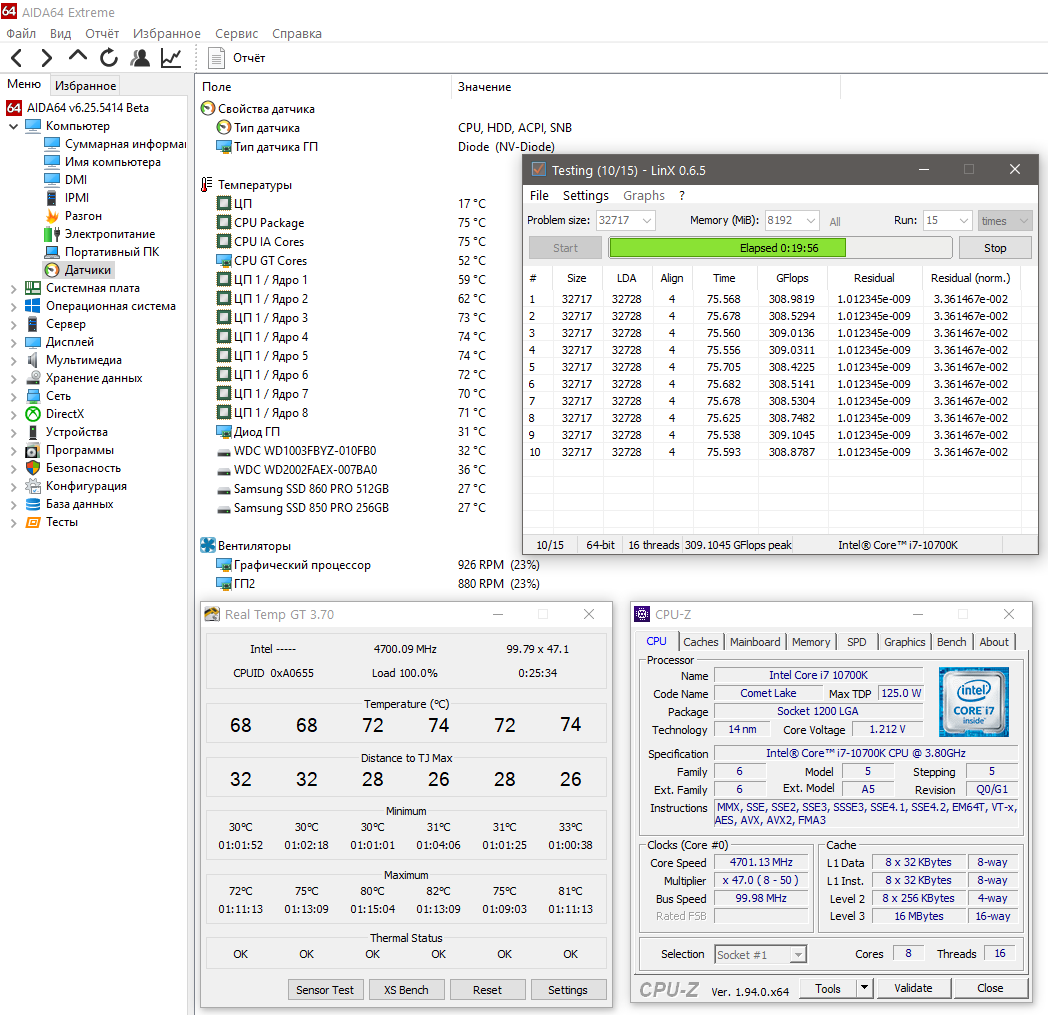Open the Bench tab in CPU-Z
This screenshot has height=1015, width=1048.
tap(951, 641)
